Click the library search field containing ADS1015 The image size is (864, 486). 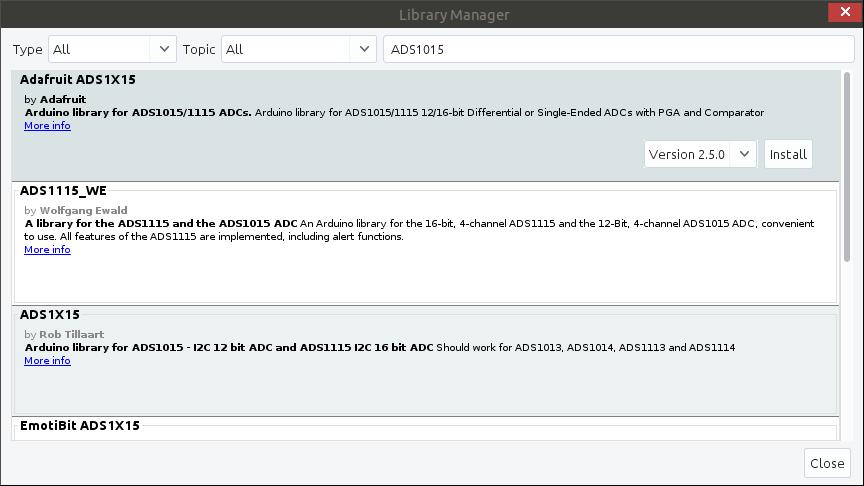618,49
